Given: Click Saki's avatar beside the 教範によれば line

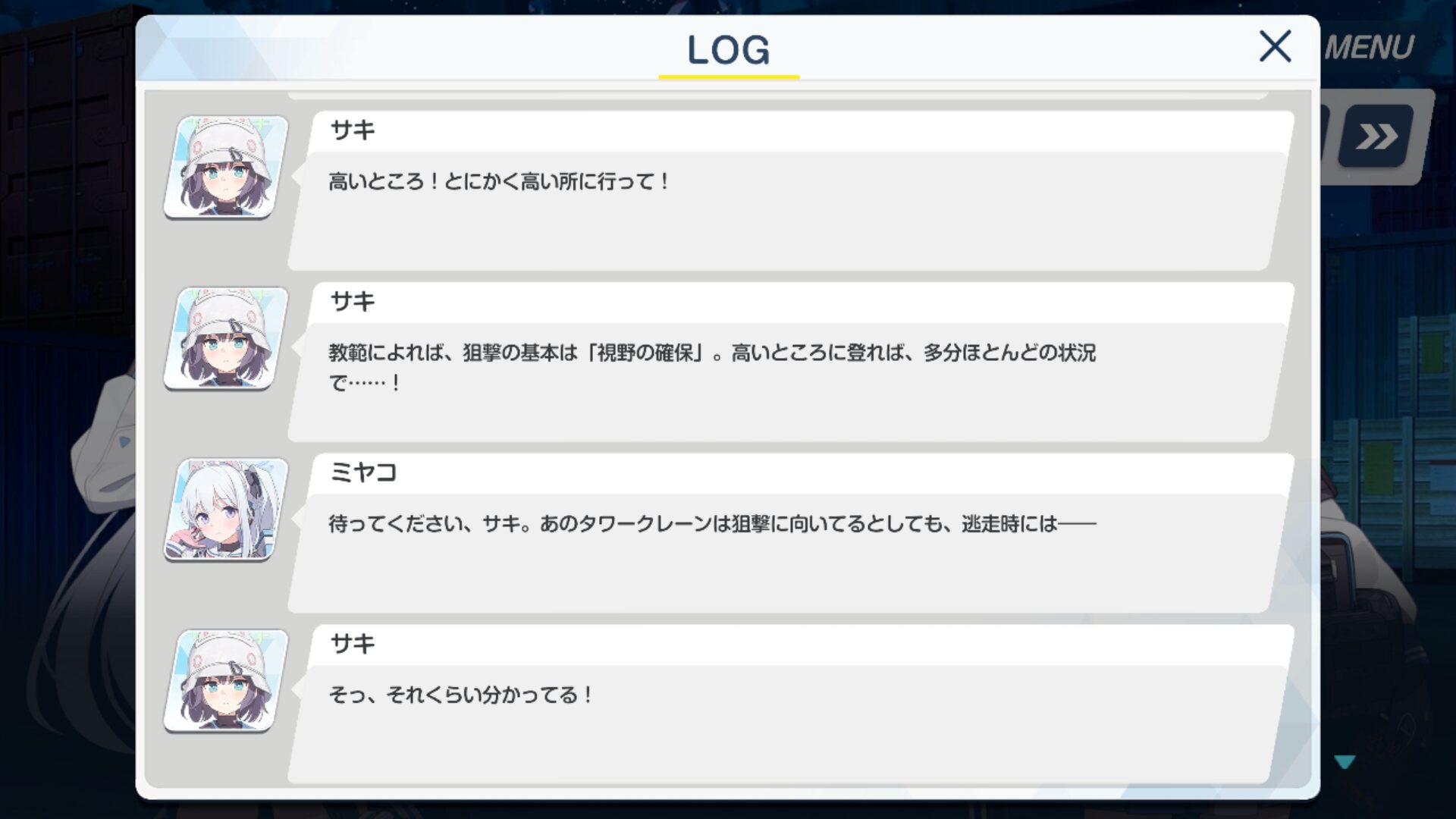Looking at the screenshot, I should point(226,338).
